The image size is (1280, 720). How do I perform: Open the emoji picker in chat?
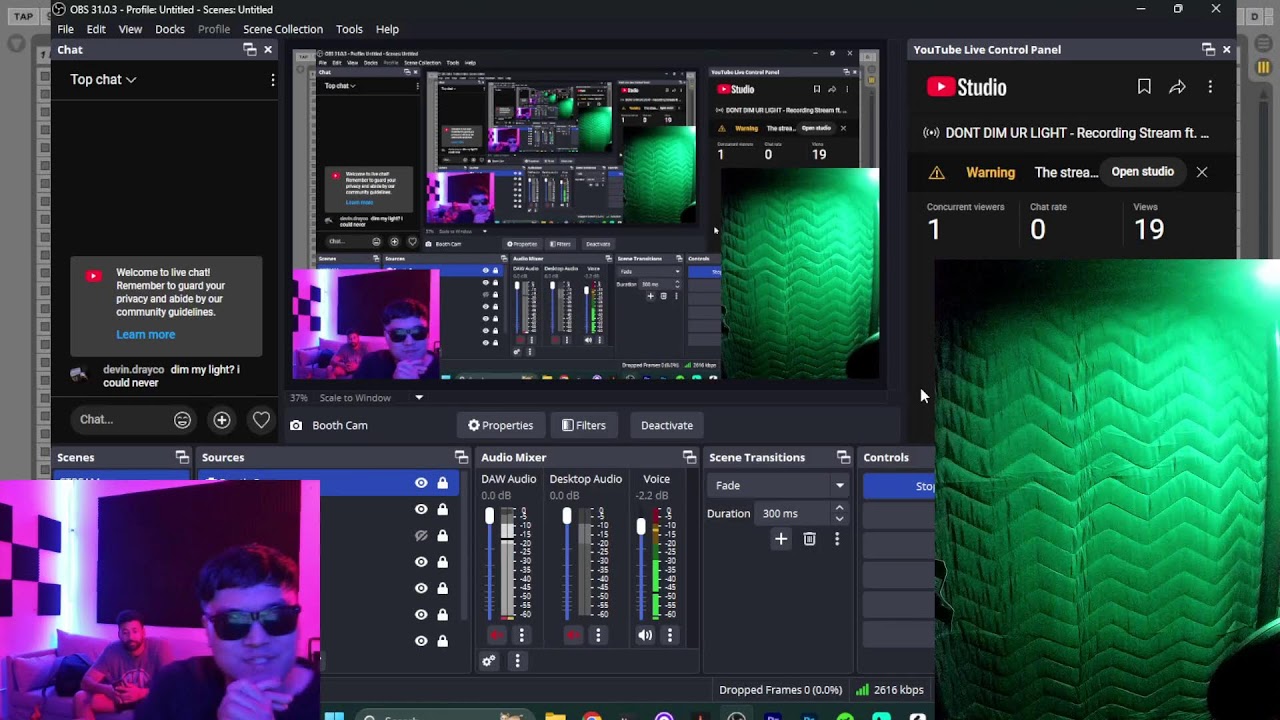coord(182,420)
